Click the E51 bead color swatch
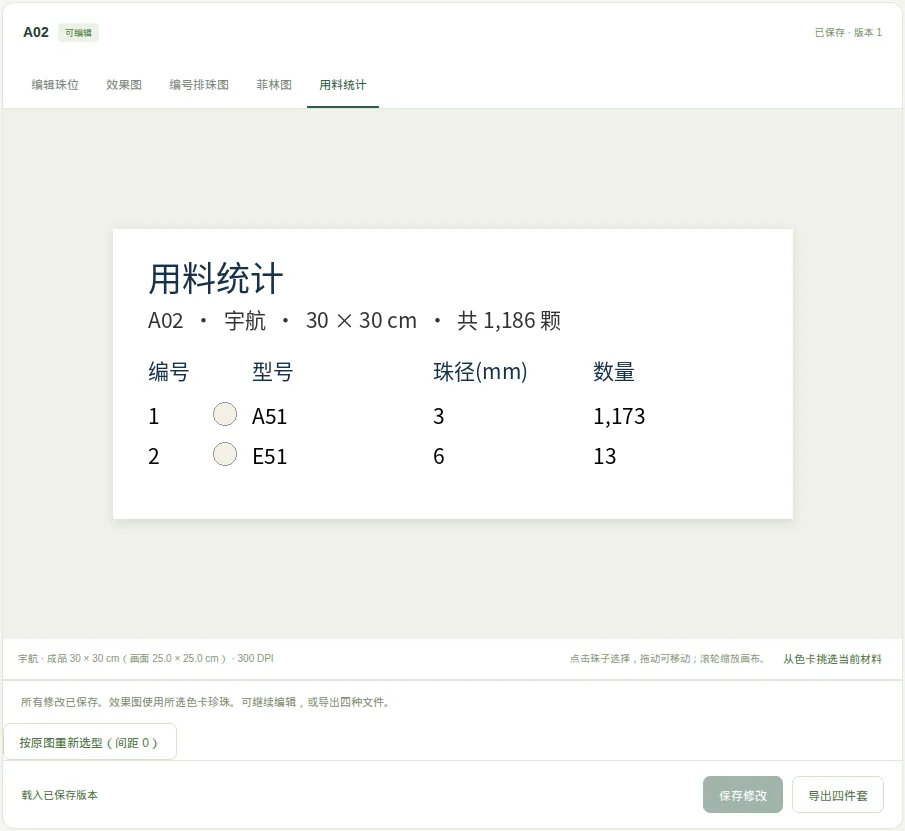The width and height of the screenshot is (905, 831). point(225,454)
